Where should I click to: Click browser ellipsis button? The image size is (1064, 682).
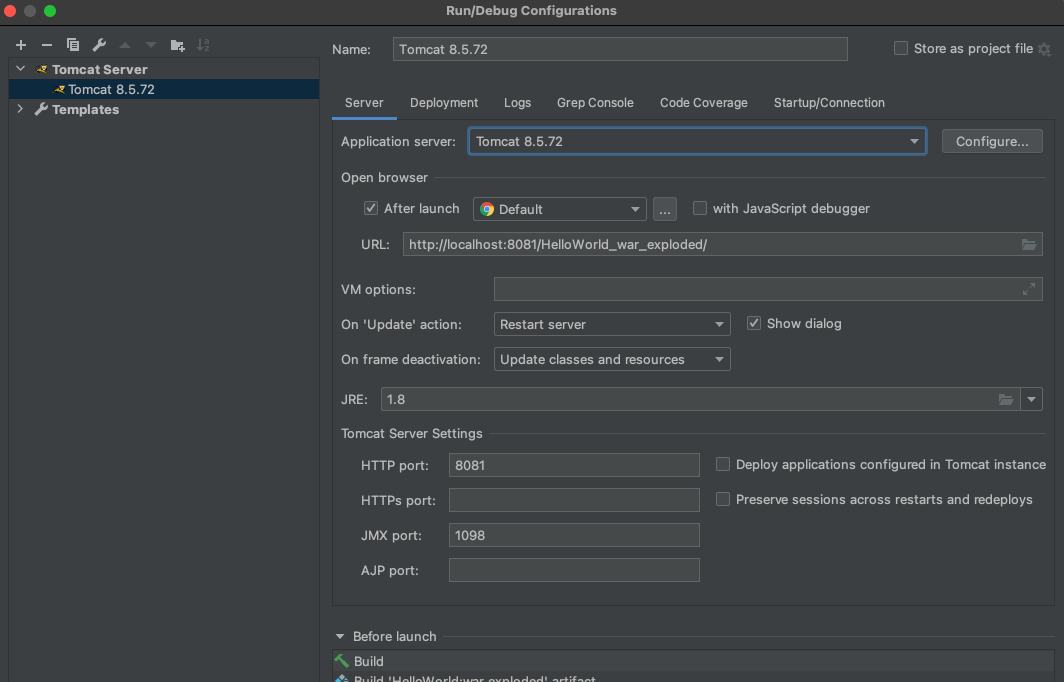tap(665, 209)
